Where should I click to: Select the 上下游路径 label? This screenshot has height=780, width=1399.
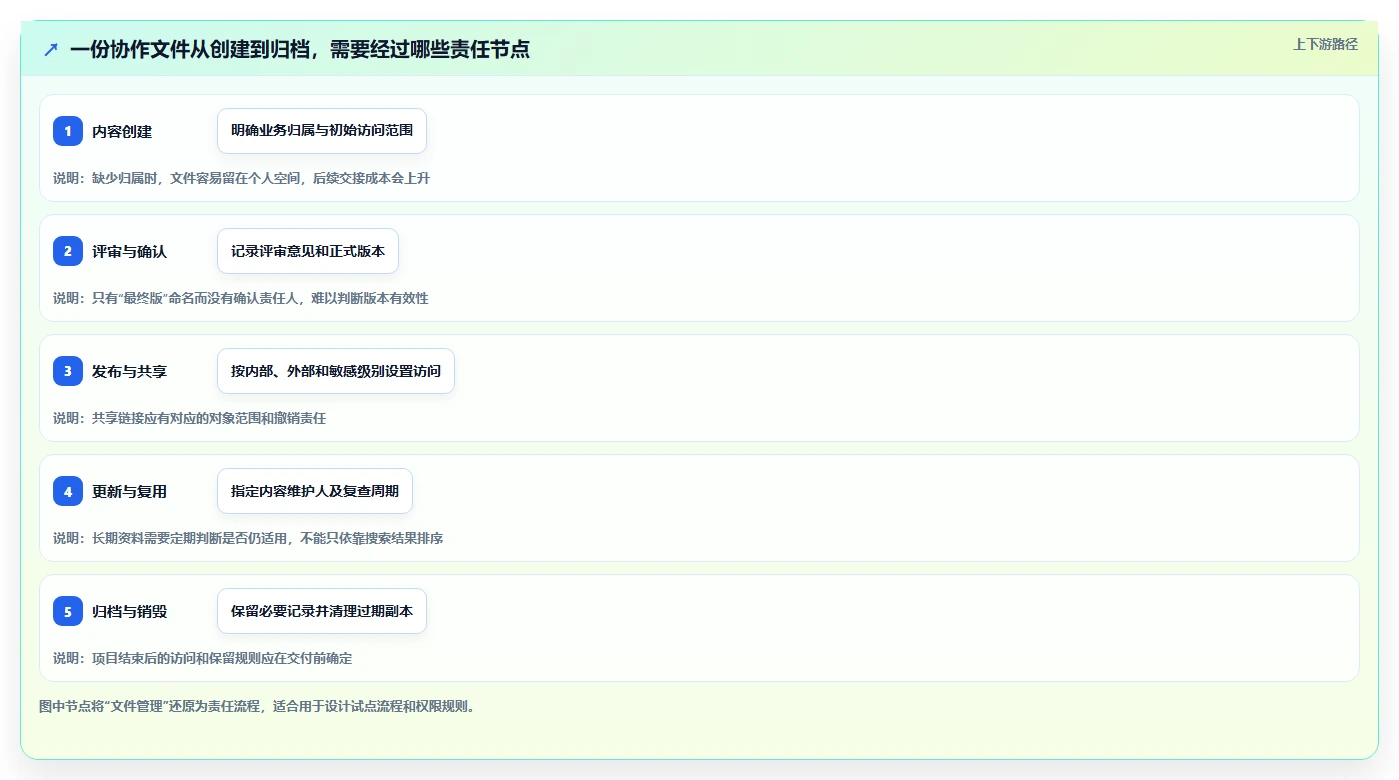point(1325,44)
